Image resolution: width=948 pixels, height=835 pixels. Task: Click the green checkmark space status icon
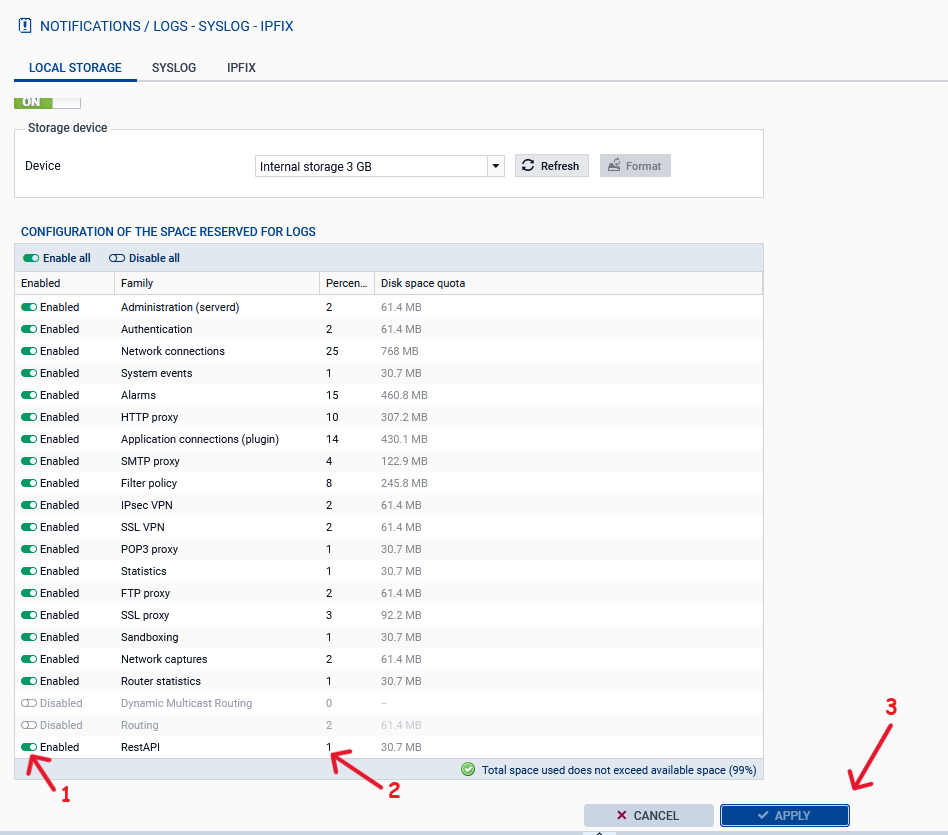(x=468, y=770)
